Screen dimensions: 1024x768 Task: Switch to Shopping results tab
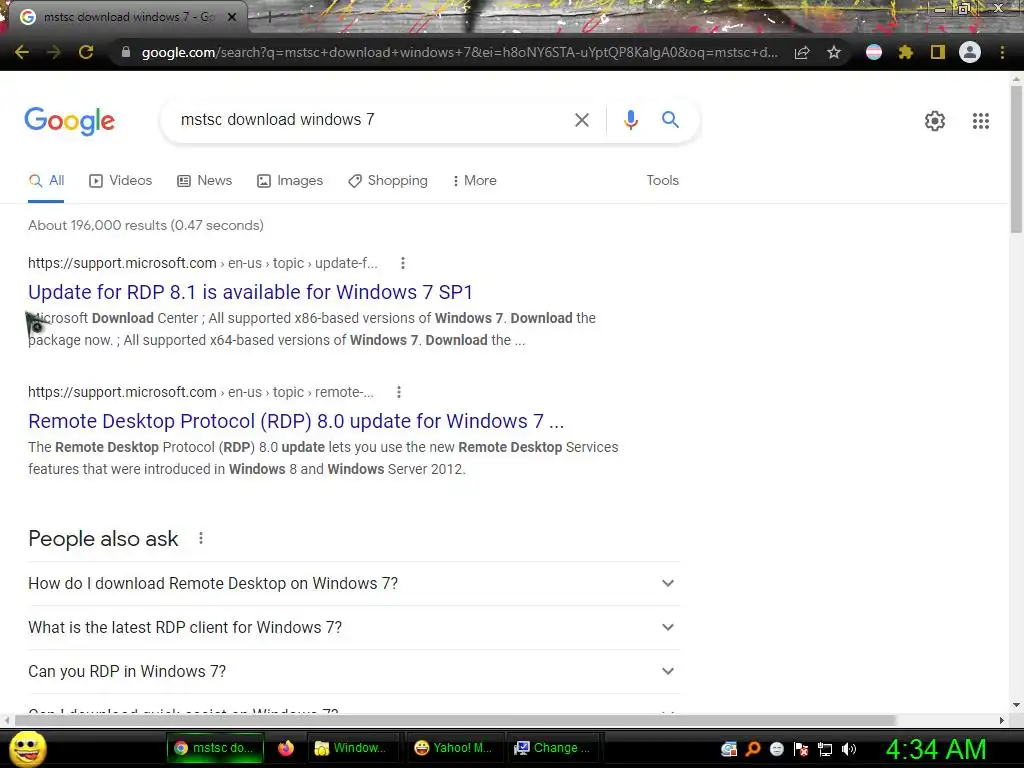coord(388,180)
